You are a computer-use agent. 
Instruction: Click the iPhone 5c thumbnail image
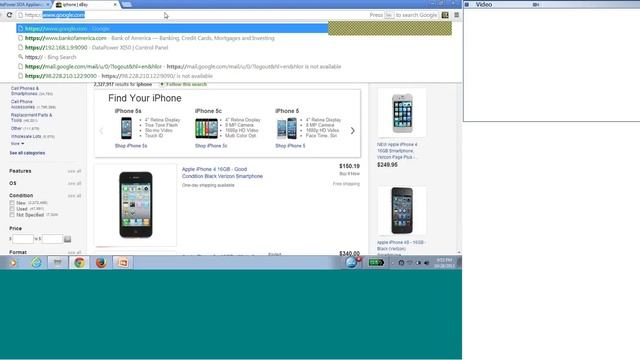tap(207, 128)
